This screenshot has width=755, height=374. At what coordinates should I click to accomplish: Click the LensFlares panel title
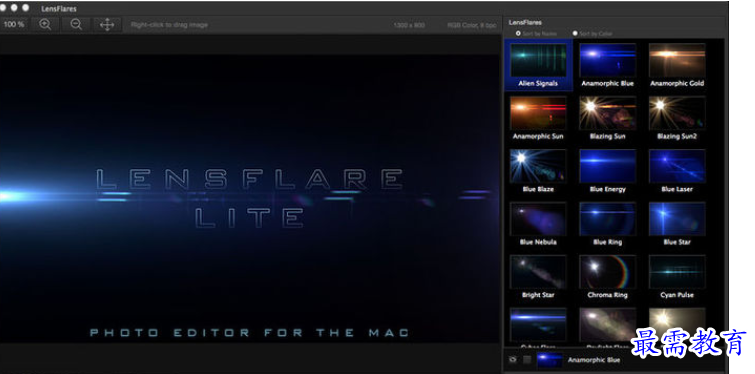[x=525, y=22]
